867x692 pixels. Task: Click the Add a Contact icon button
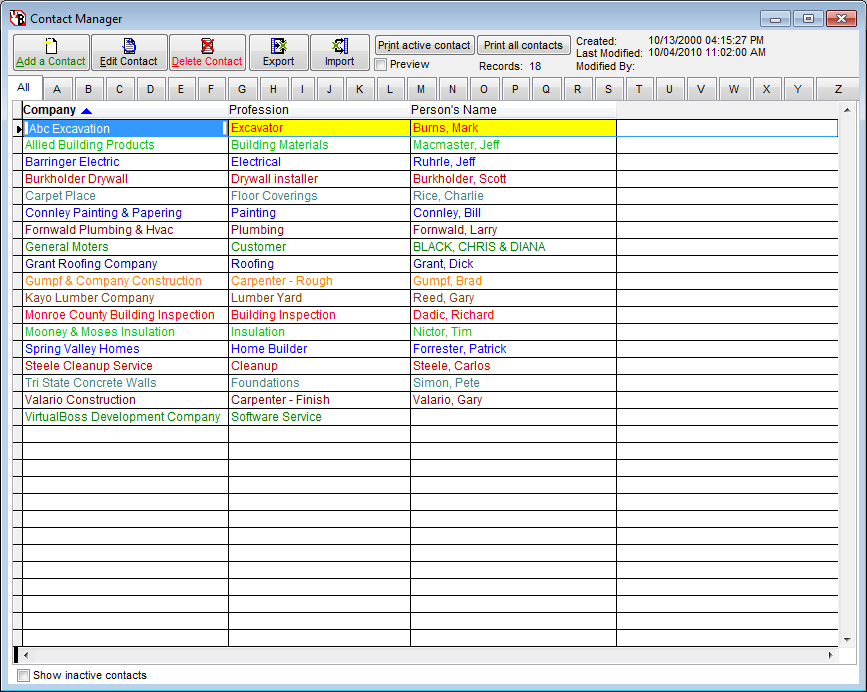point(51,52)
